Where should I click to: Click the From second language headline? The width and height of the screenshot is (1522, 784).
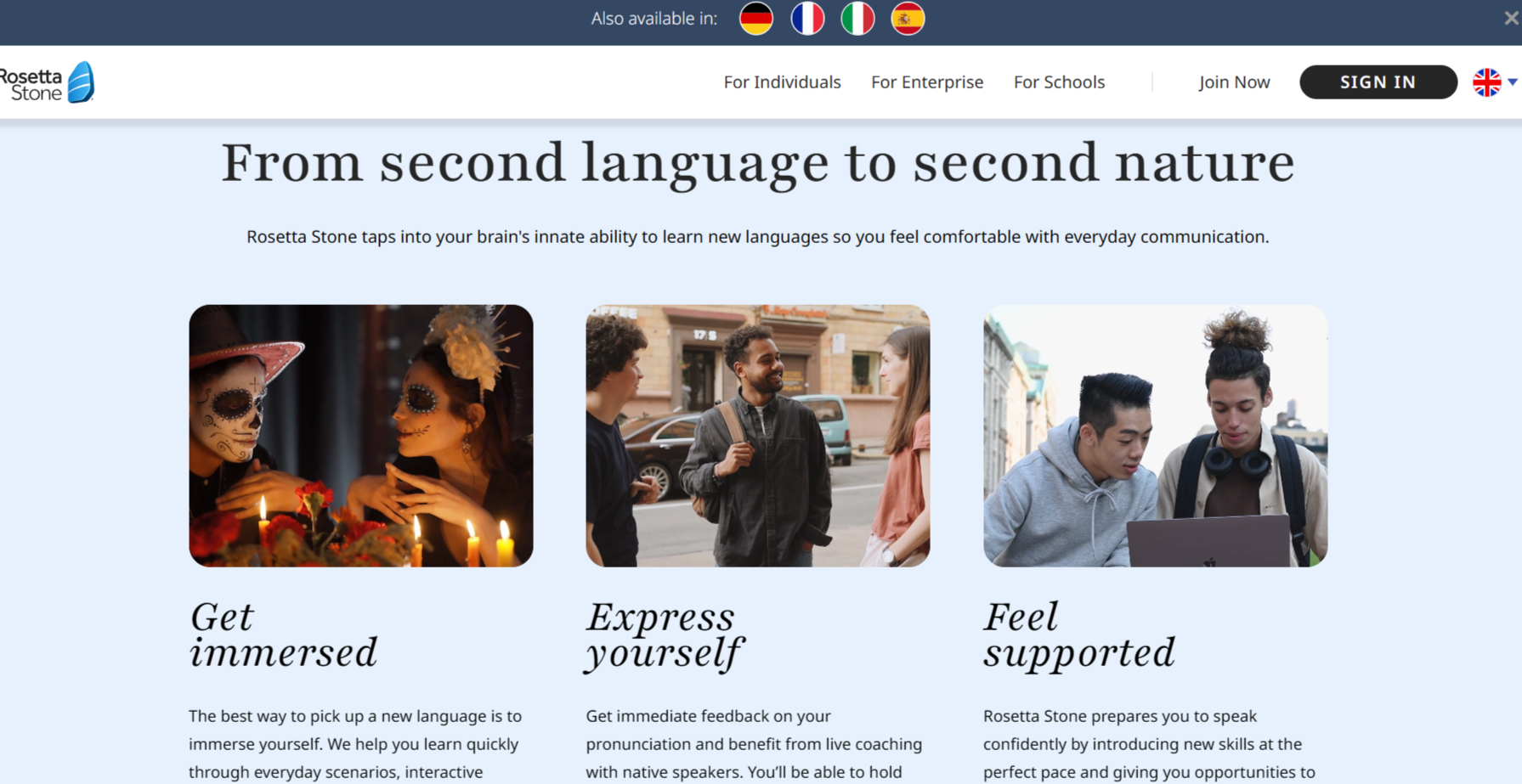757,162
